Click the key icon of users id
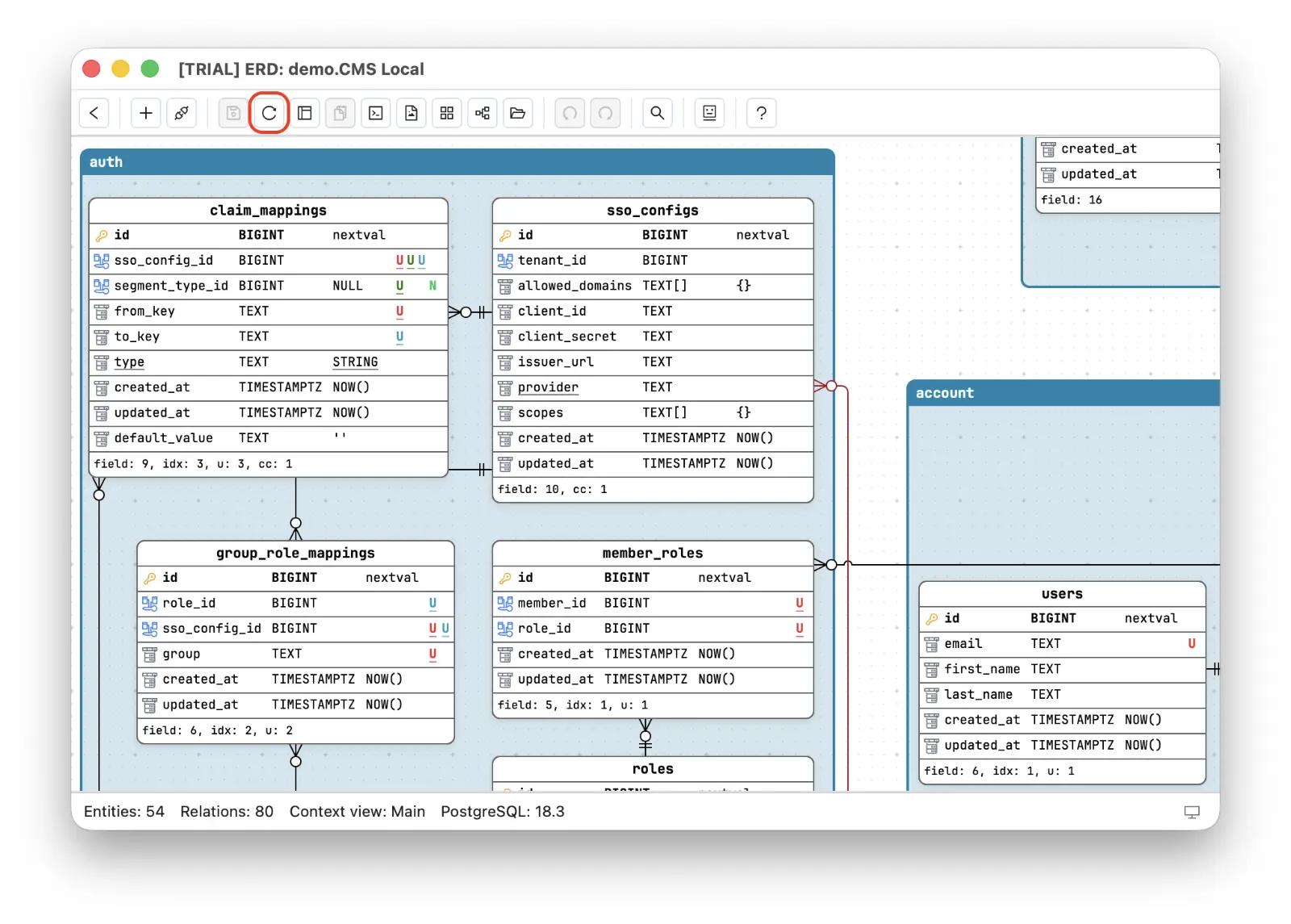 [x=932, y=619]
